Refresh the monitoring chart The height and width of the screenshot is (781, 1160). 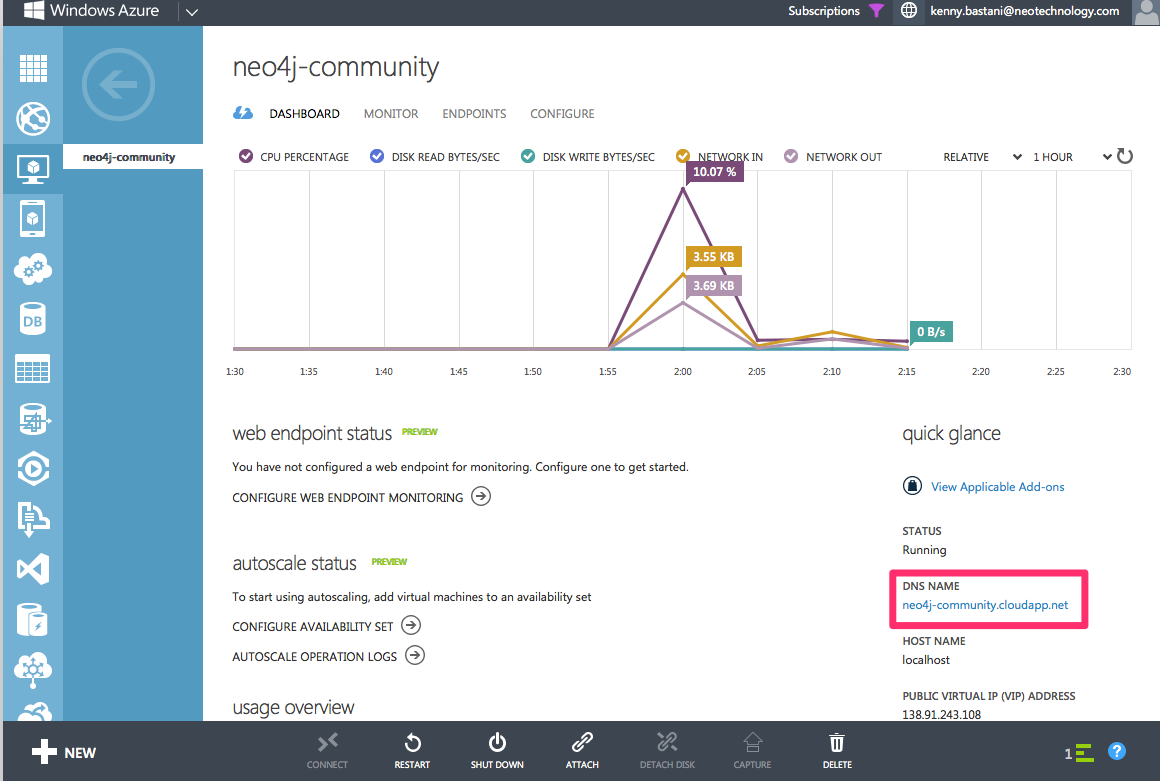tap(1124, 156)
